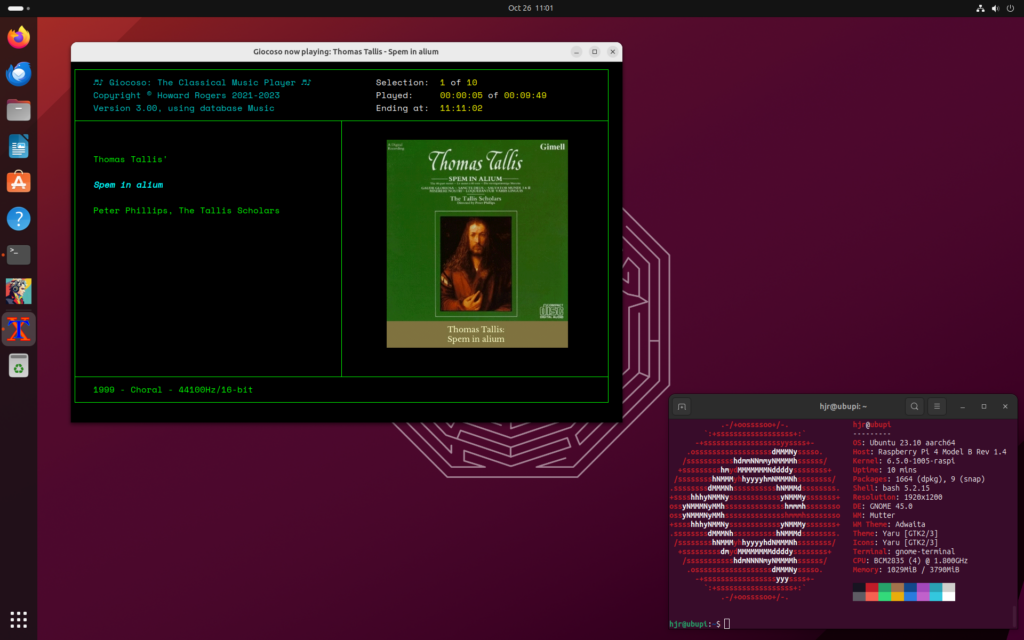Click the terminal new tab icon
The image size is (1024, 640).
(682, 406)
